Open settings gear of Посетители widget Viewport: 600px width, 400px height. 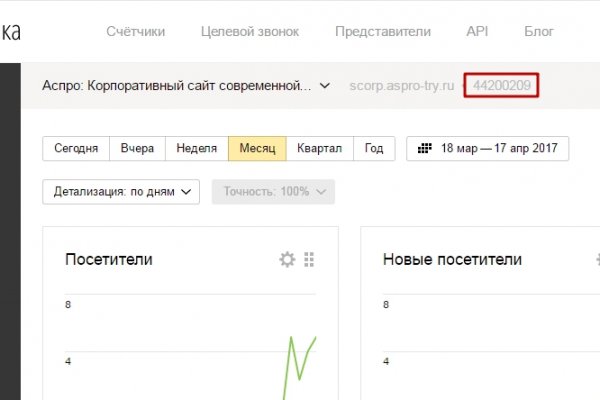pyautogui.click(x=287, y=260)
